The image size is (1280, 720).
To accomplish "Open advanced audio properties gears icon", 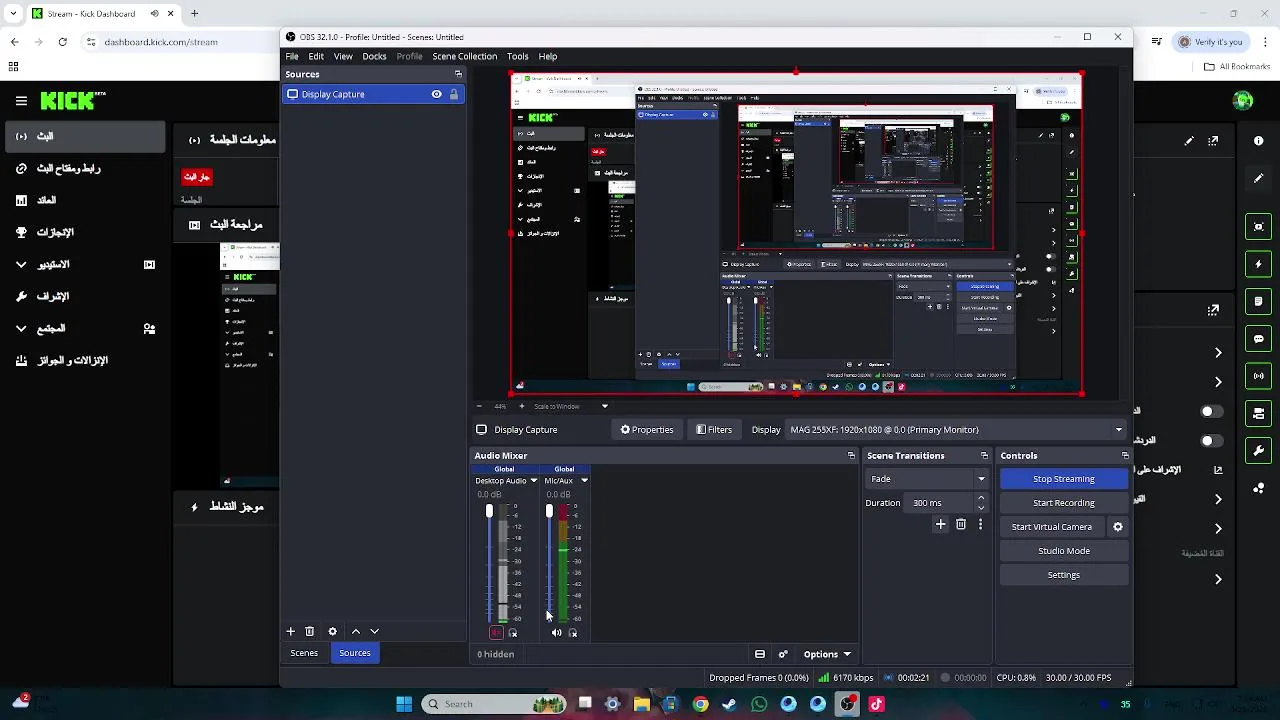I will (783, 655).
